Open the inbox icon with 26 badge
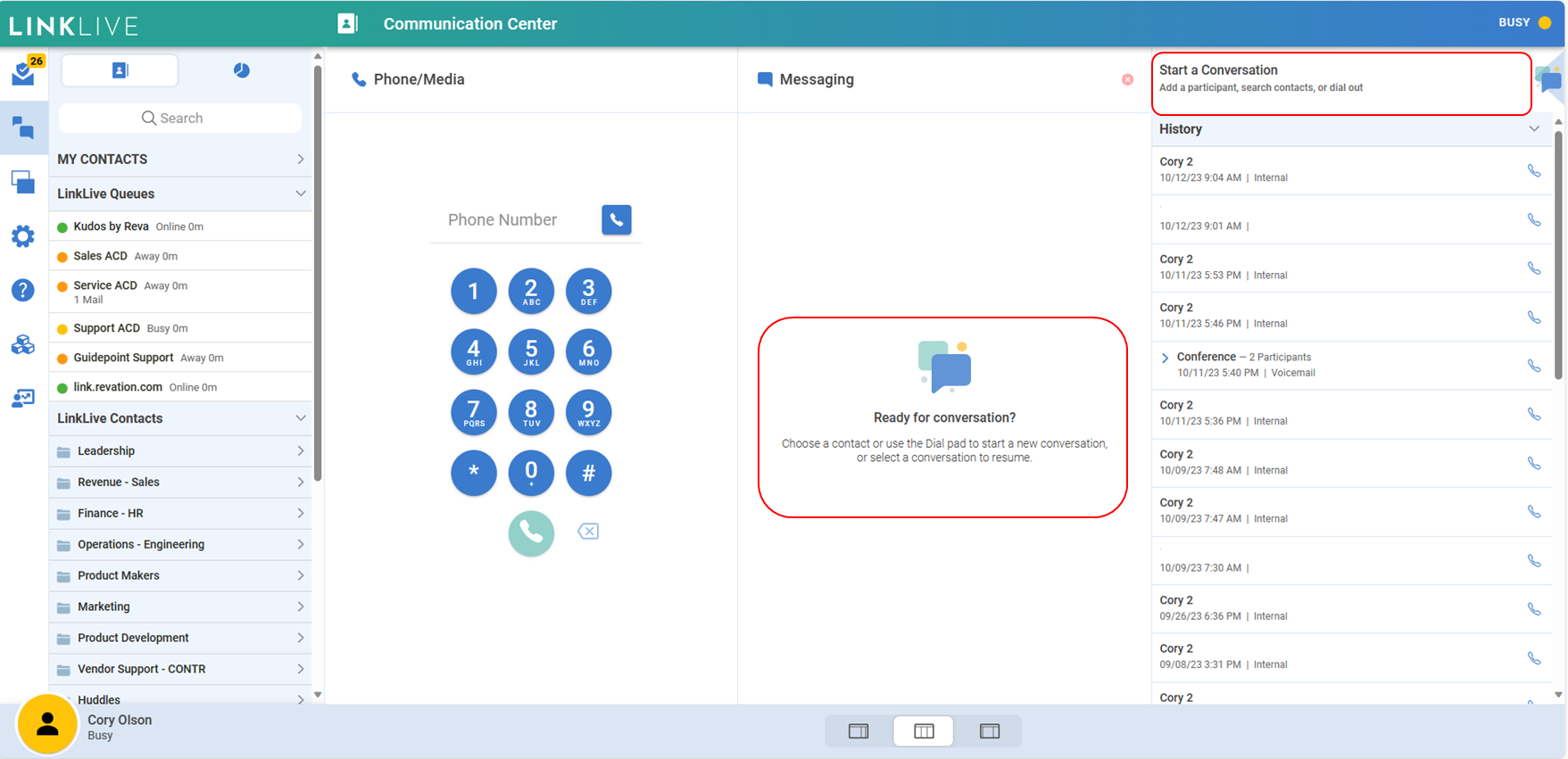 pos(23,73)
